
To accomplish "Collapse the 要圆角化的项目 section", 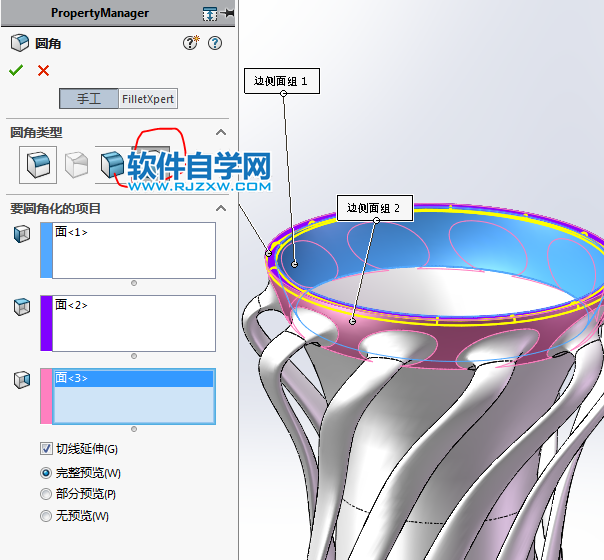I will click(221, 208).
